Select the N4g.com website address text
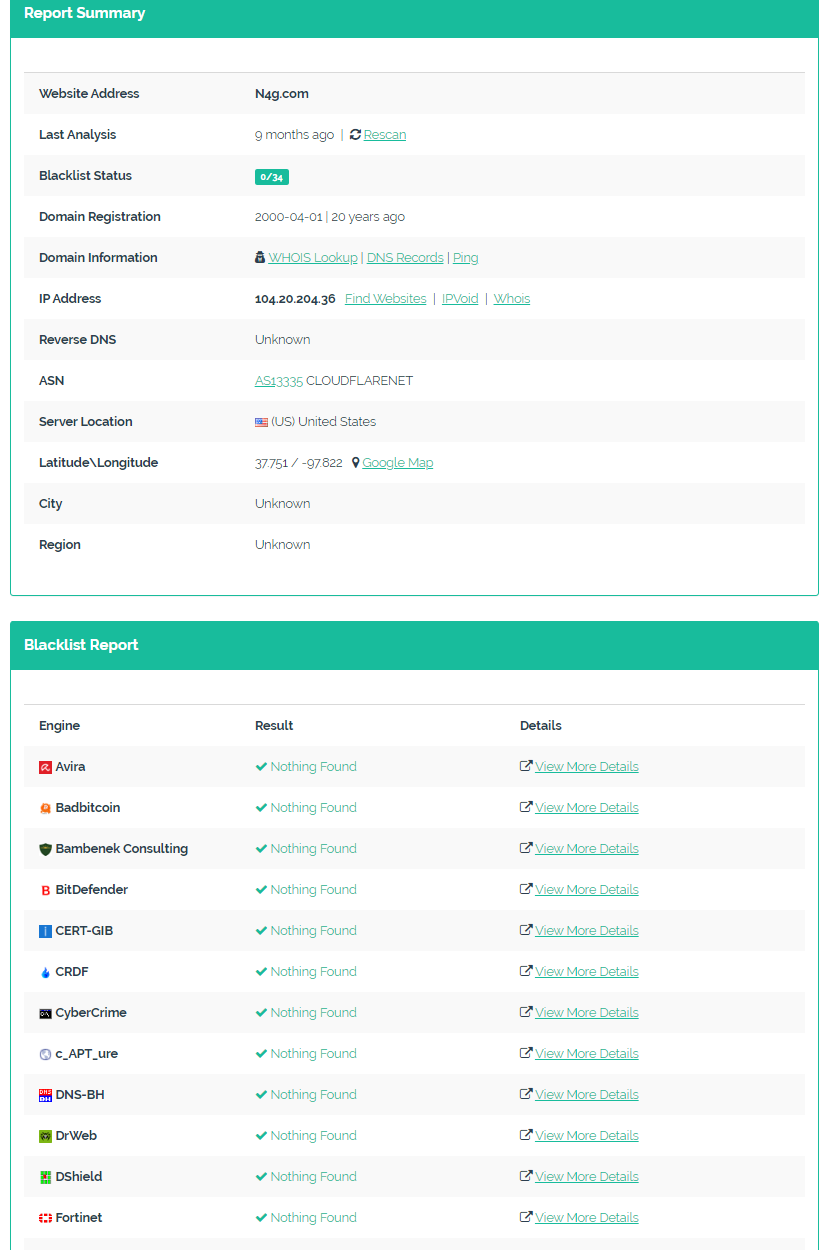The width and height of the screenshot is (826, 1250). tap(282, 94)
